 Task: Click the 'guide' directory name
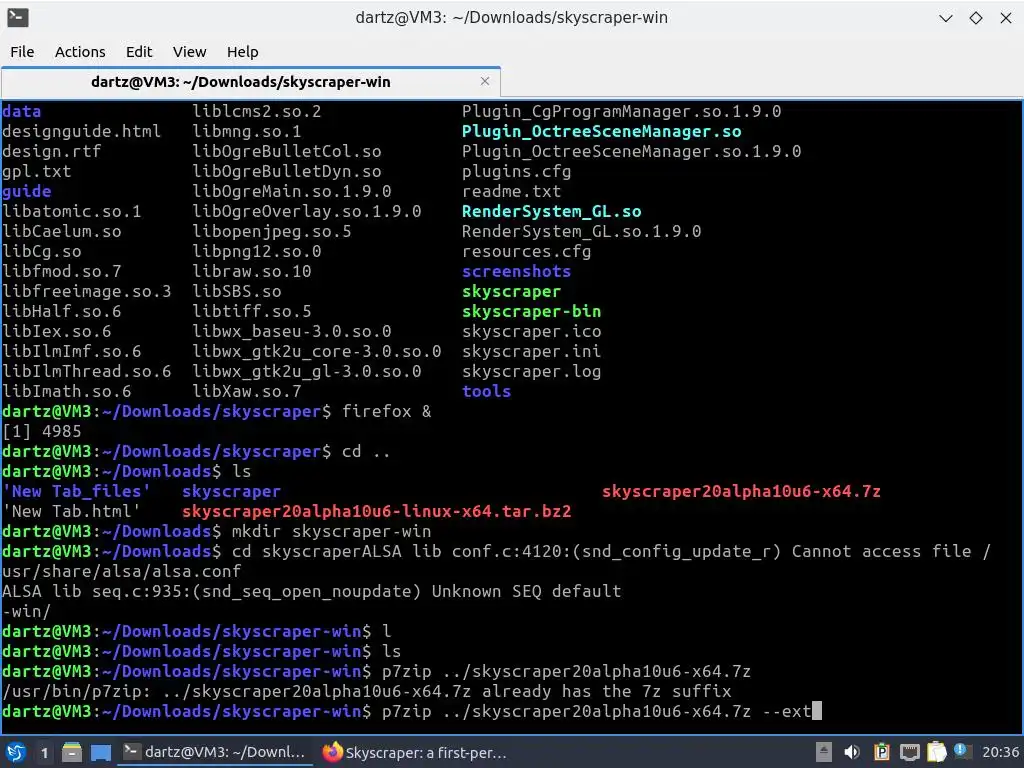[x=27, y=191]
